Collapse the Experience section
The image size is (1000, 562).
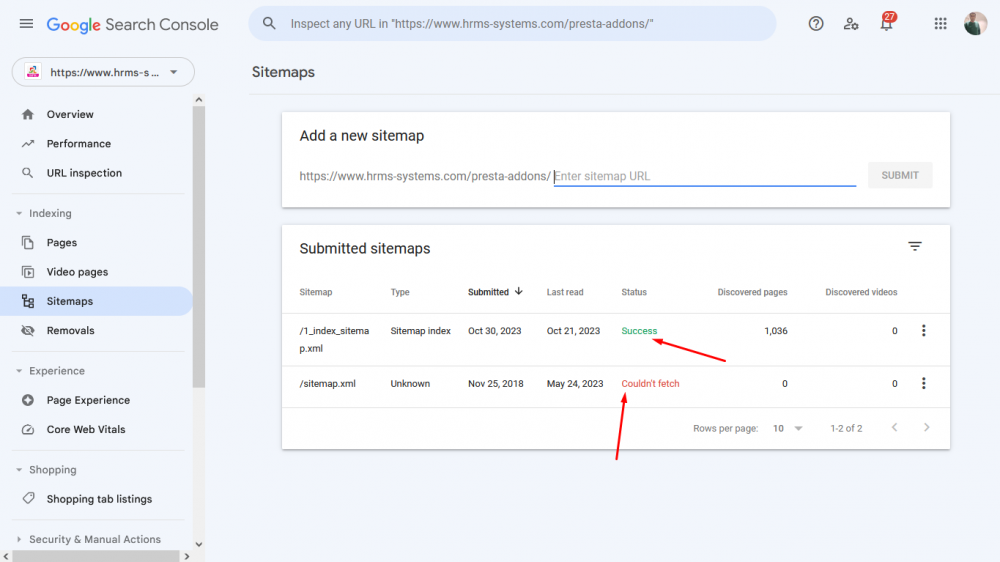[x=18, y=371]
